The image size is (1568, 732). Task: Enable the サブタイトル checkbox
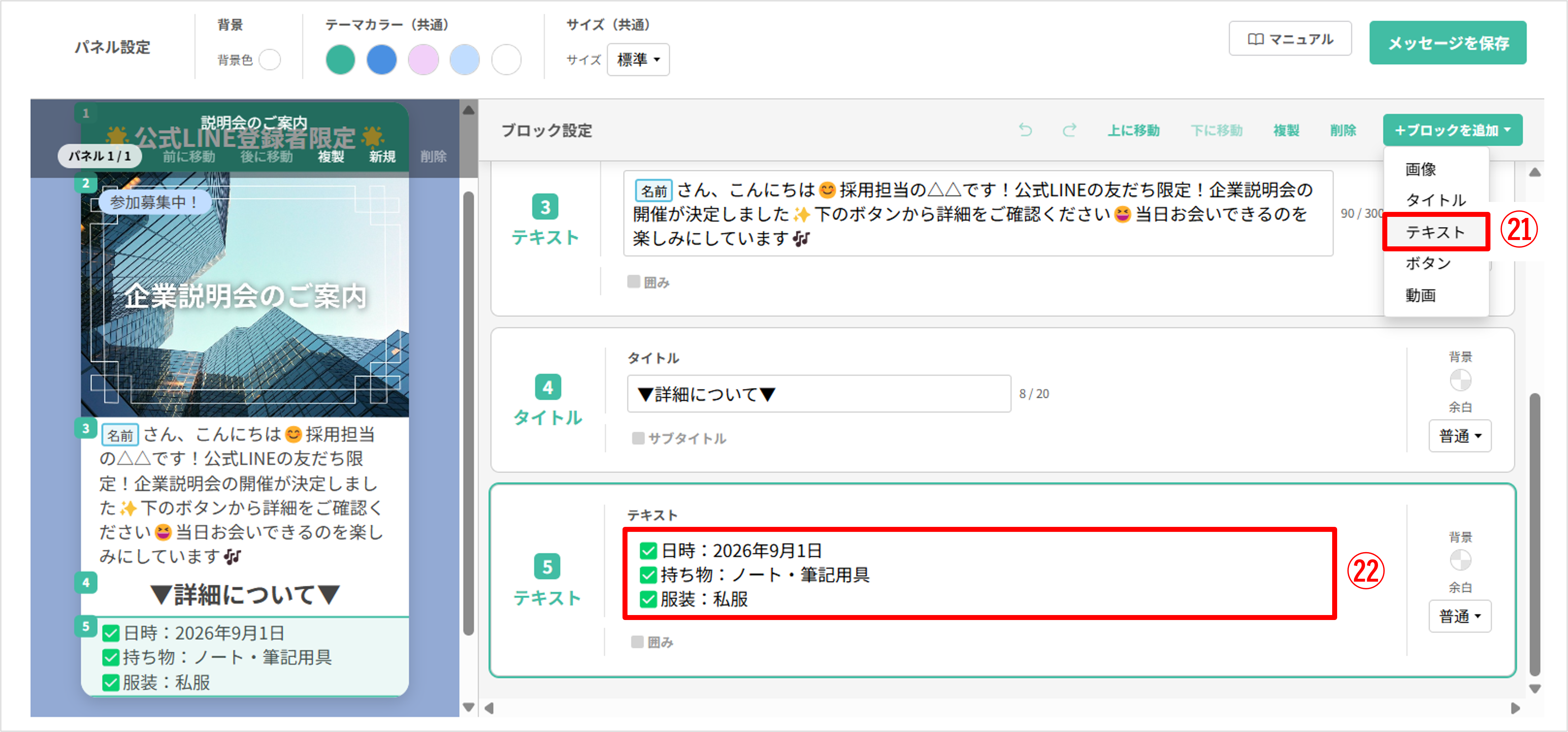point(638,438)
